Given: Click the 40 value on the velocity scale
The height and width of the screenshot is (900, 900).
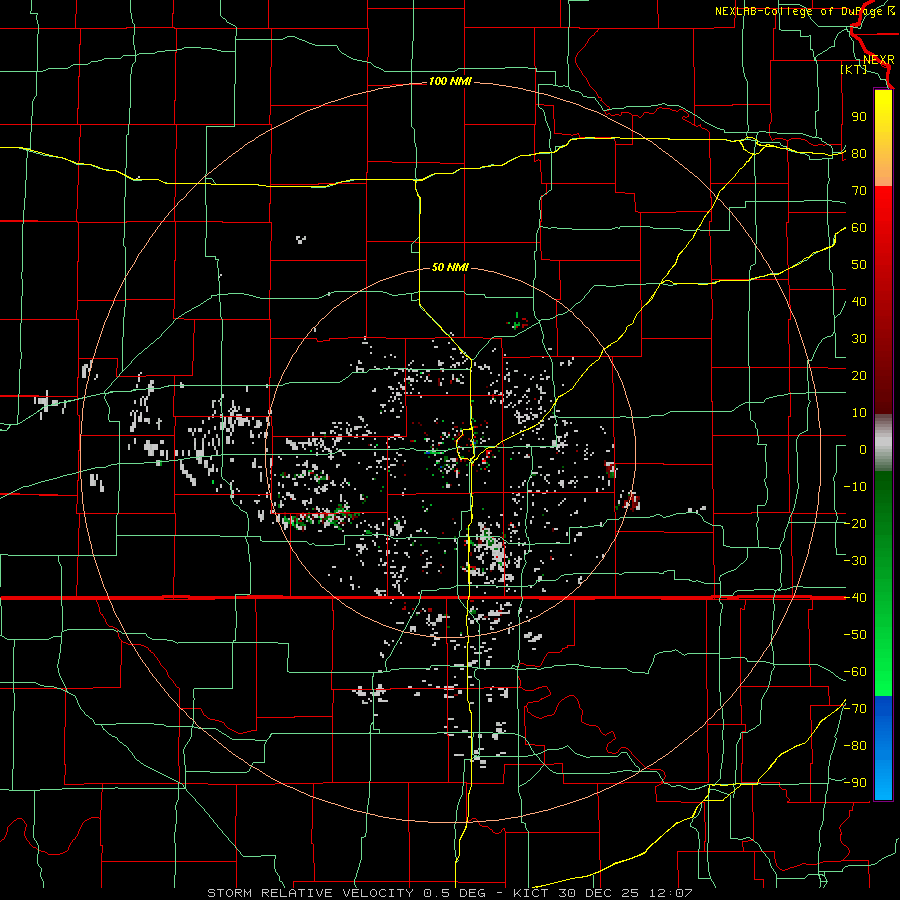Looking at the screenshot, I should coord(859,302).
